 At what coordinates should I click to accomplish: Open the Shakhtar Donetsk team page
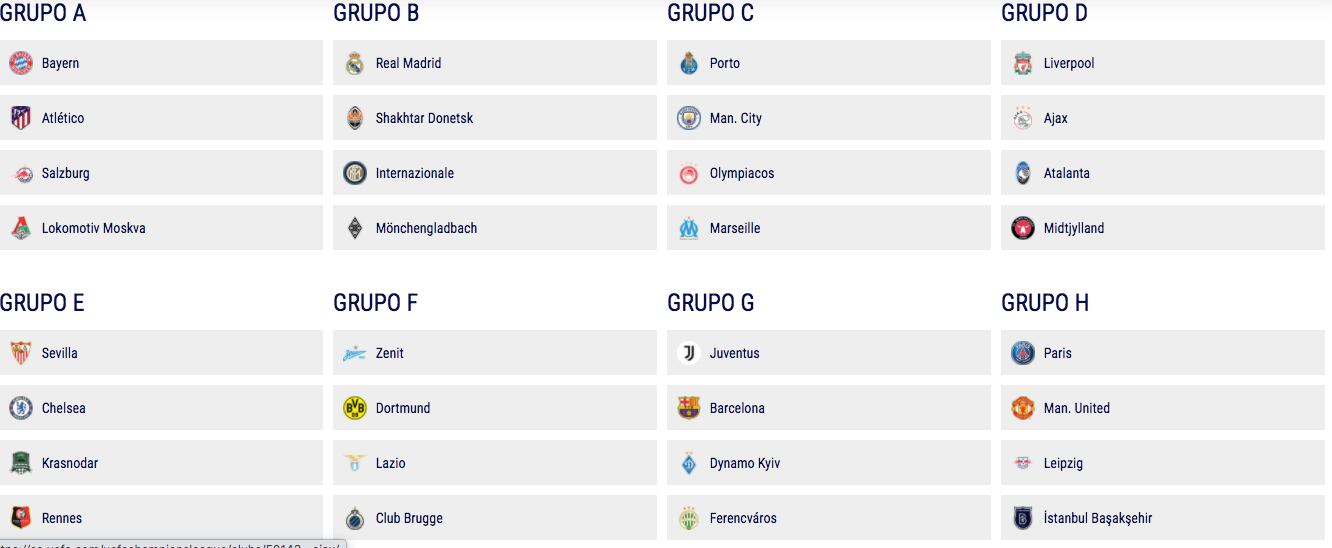coord(424,118)
